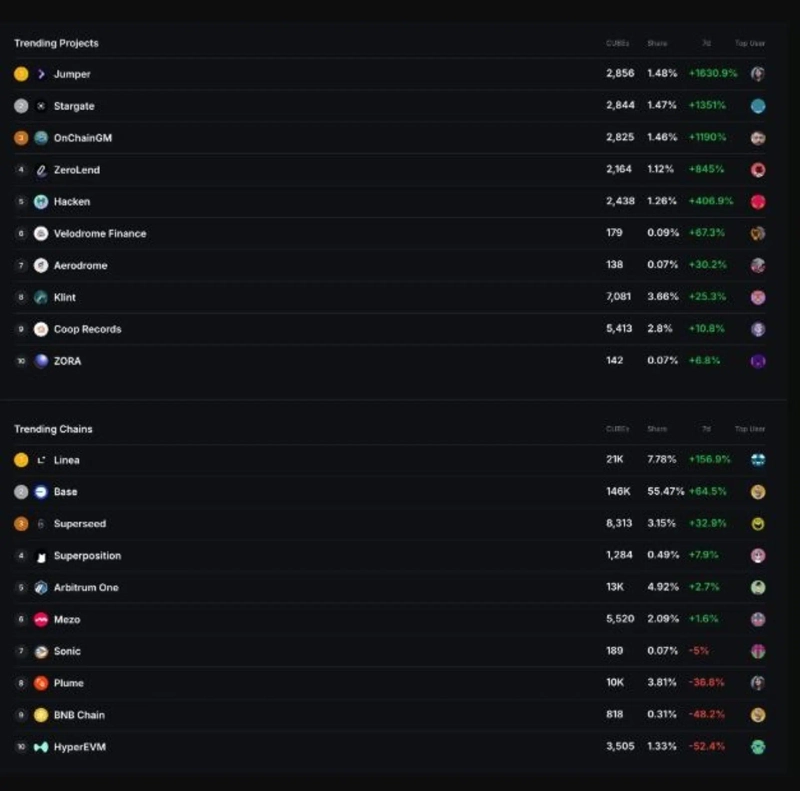Open the ZeroLend project link
Screen dimensions: 800x791
point(77,170)
